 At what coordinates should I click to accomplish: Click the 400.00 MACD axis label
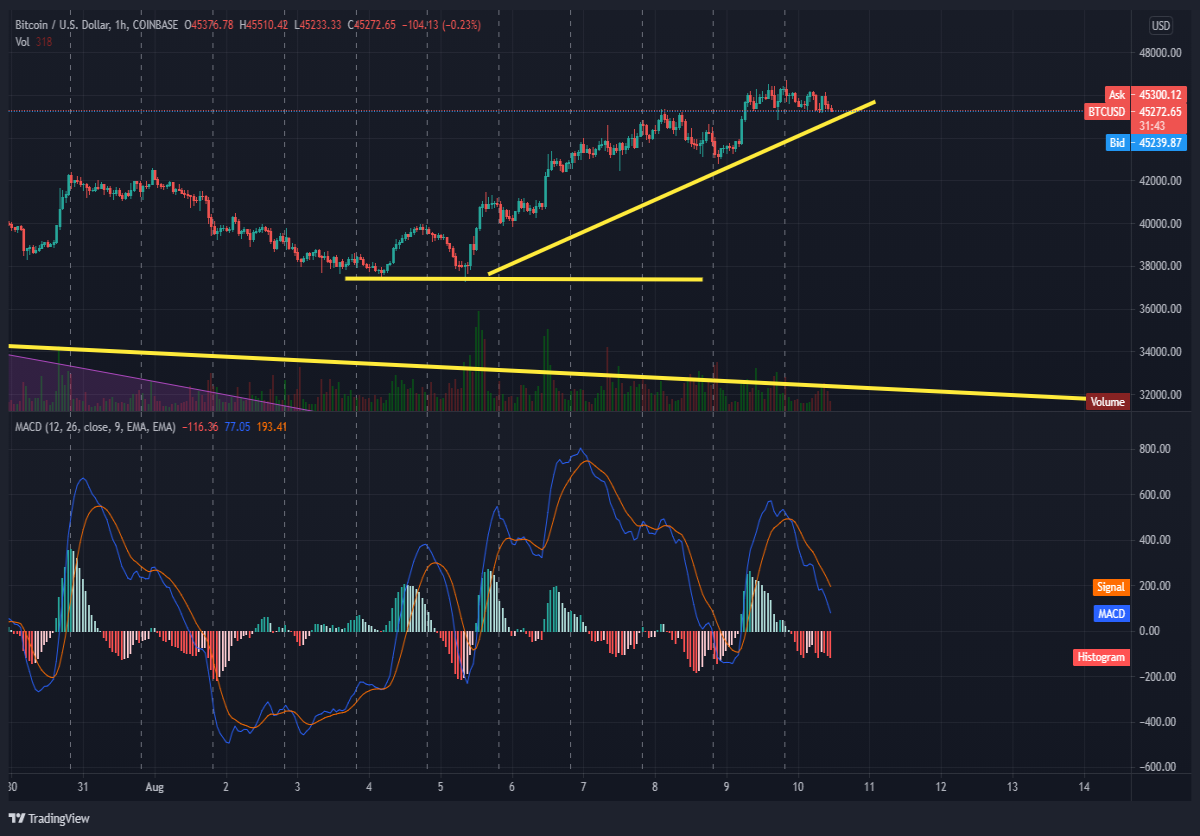[1153, 540]
